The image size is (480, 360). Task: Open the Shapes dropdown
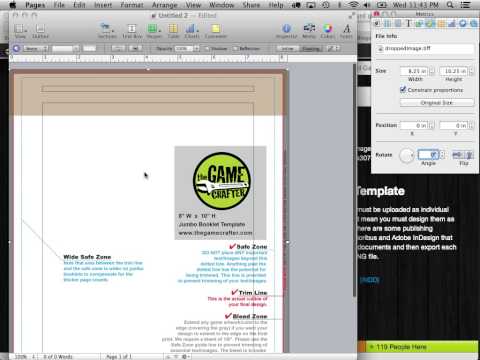click(154, 31)
